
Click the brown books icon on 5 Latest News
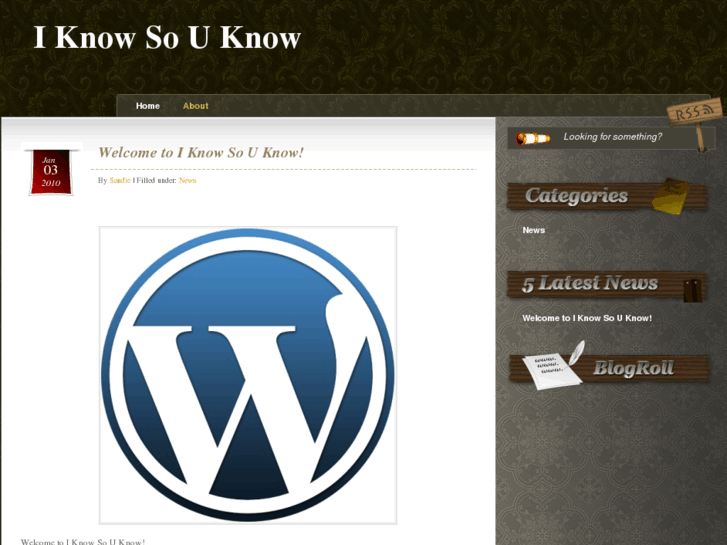click(692, 290)
